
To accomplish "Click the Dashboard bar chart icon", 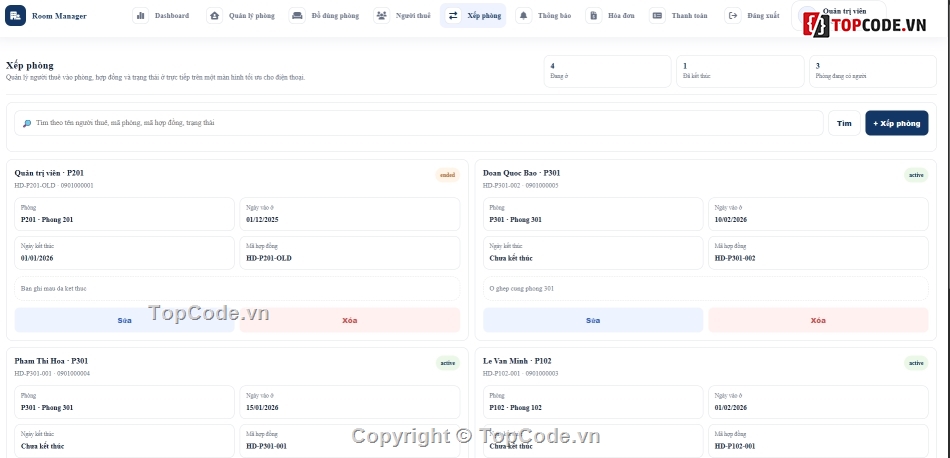I will click(x=141, y=16).
